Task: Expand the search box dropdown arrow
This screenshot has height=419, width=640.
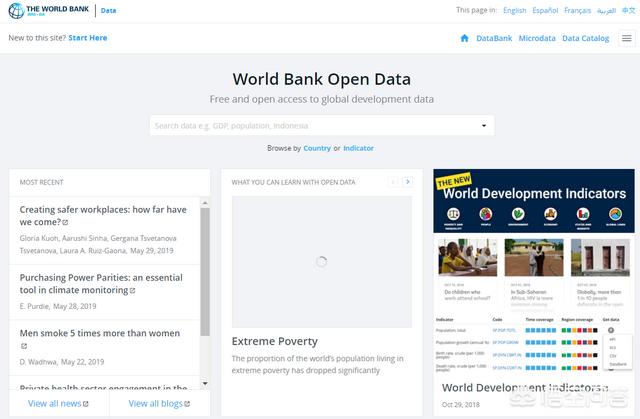Action: (x=484, y=126)
